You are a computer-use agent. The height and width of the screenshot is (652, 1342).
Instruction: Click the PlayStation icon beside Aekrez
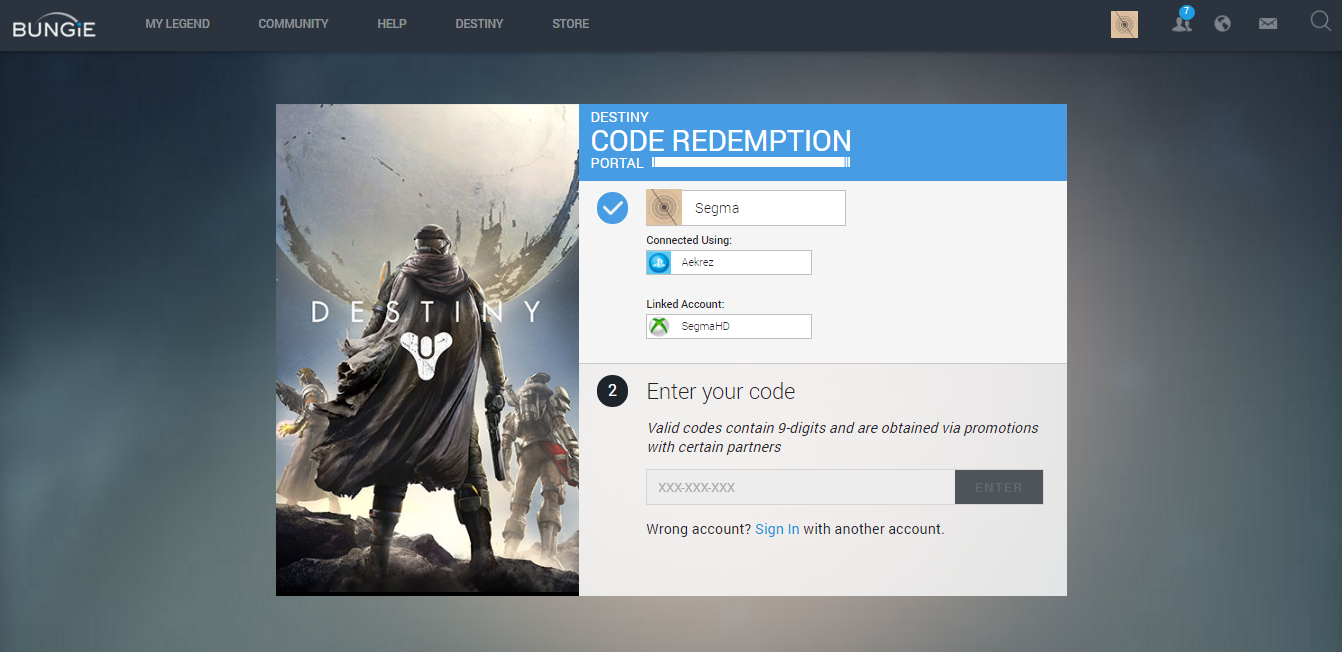[658, 262]
